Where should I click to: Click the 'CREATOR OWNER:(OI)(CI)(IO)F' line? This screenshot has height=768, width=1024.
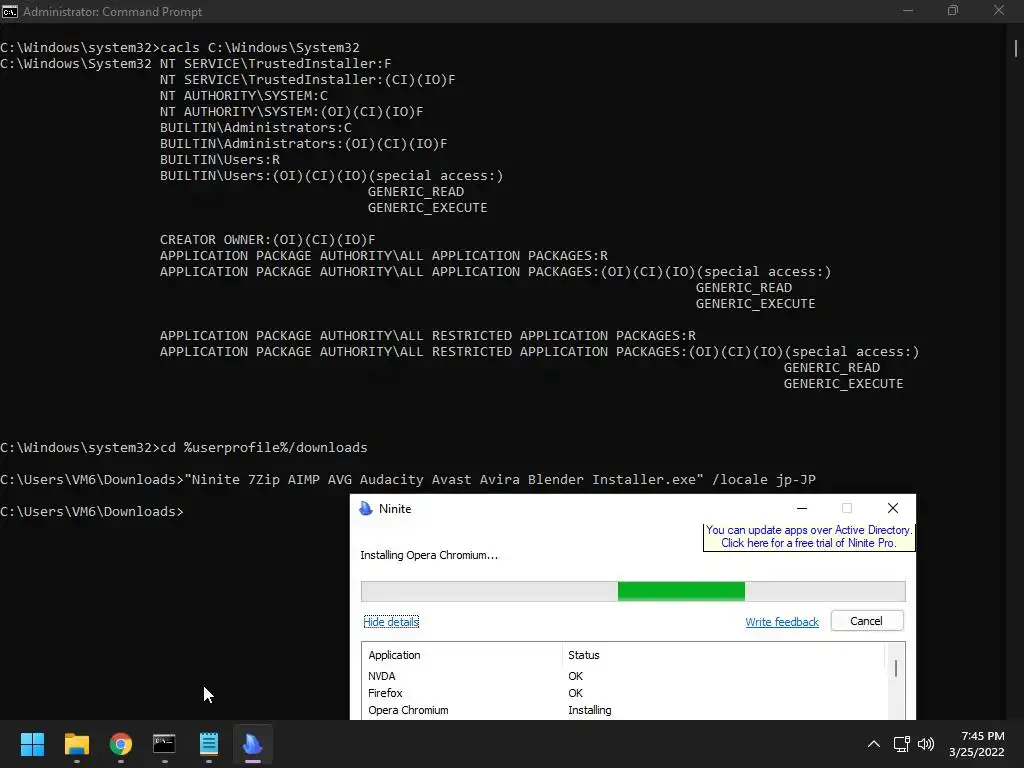[x=268, y=240]
